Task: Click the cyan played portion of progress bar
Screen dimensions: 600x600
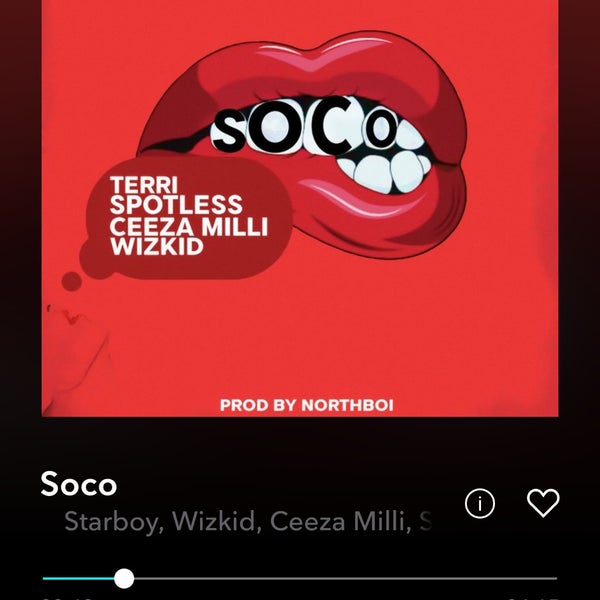Action: [x=78, y=578]
